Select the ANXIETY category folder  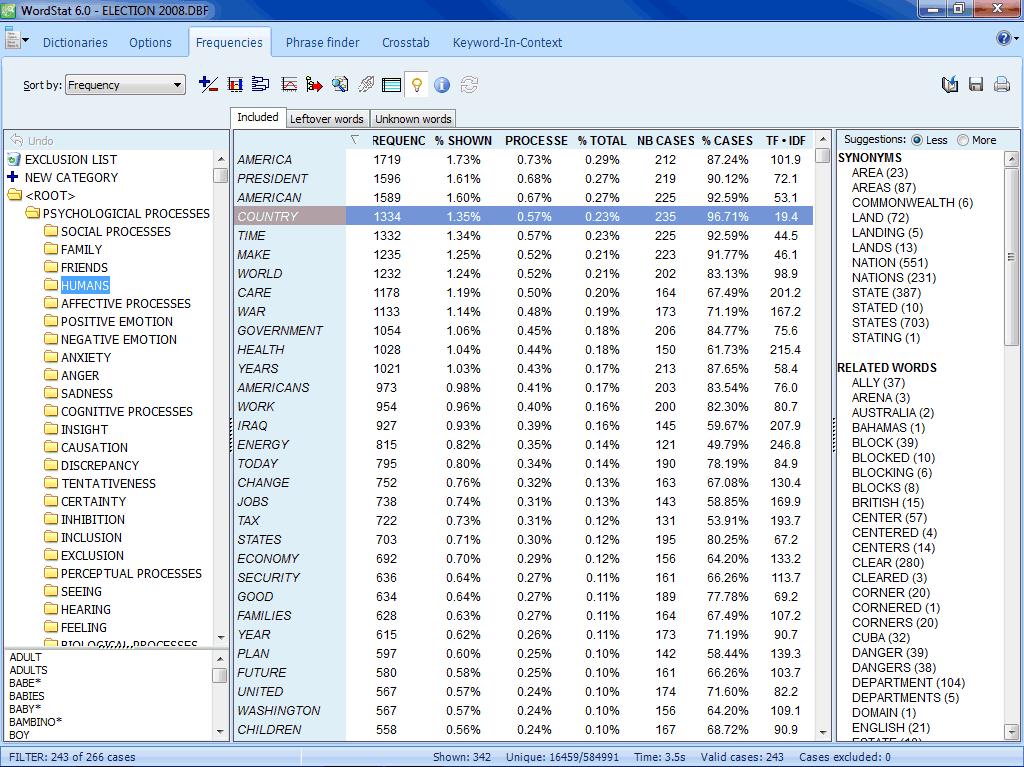[x=86, y=357]
